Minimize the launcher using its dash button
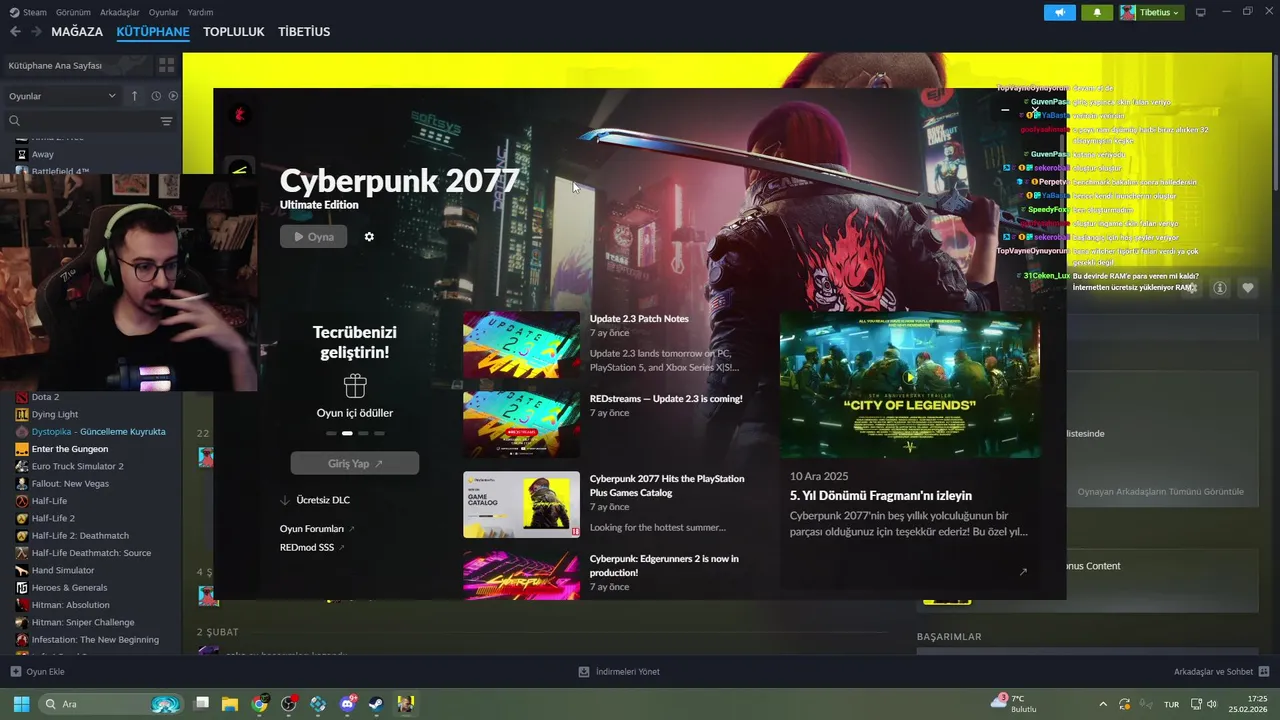 tap(1005, 111)
